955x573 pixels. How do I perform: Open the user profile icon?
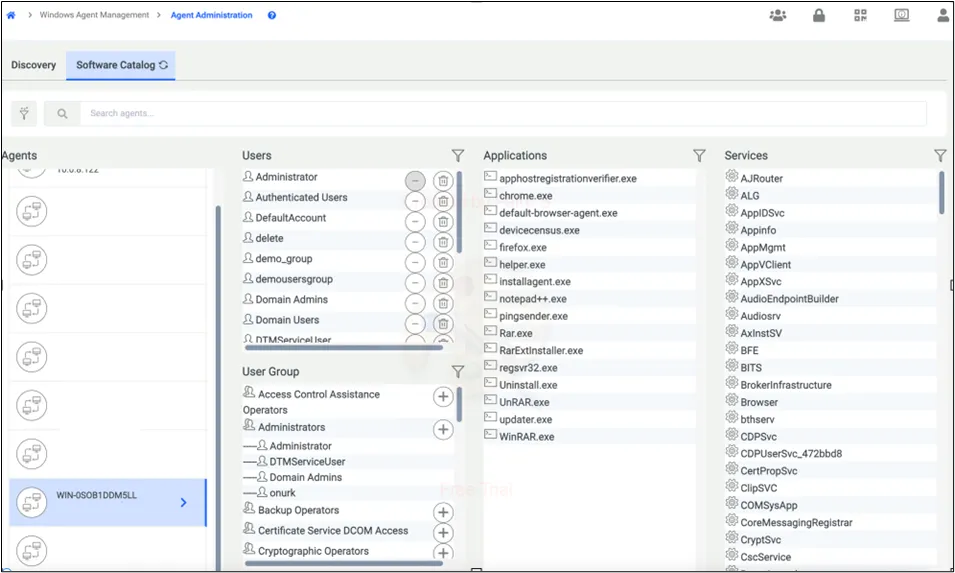943,15
